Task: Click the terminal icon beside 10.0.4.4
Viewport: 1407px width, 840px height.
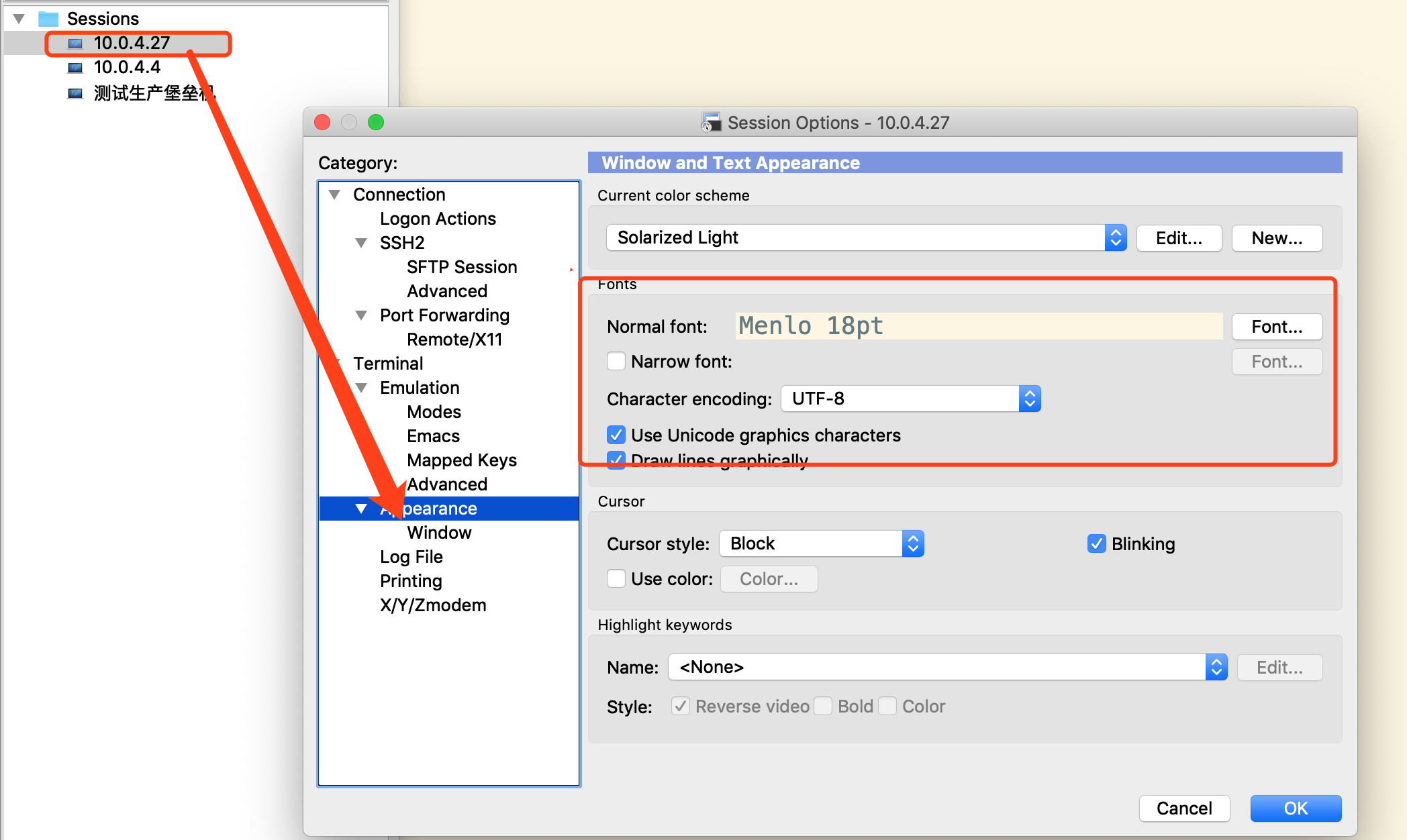Action: pos(76,66)
